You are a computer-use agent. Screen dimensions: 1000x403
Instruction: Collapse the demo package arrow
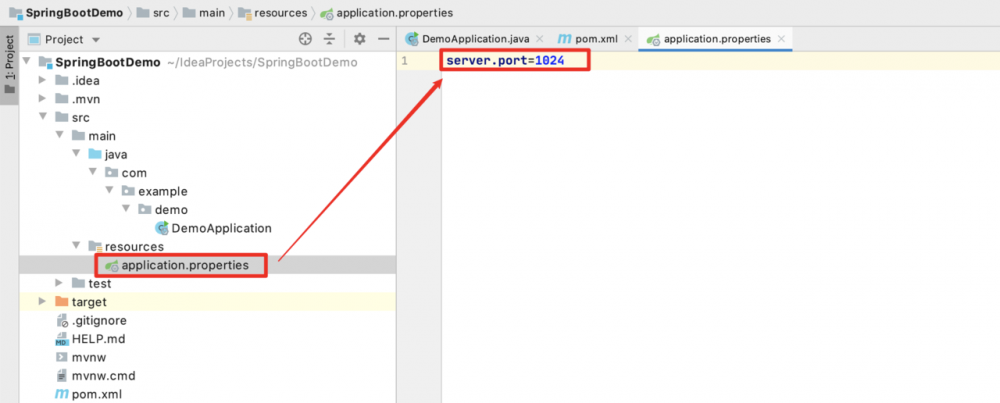pos(126,210)
